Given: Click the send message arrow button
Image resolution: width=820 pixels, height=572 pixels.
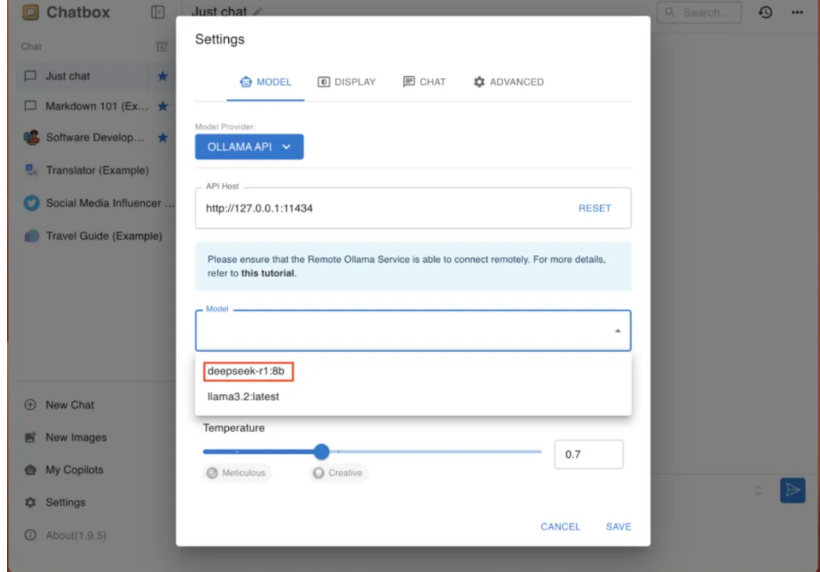Looking at the screenshot, I should tap(792, 490).
